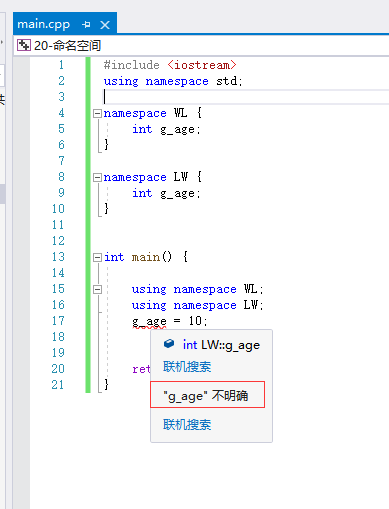Click the first 联机搜索 link under LW::g_age

[x=187, y=367]
